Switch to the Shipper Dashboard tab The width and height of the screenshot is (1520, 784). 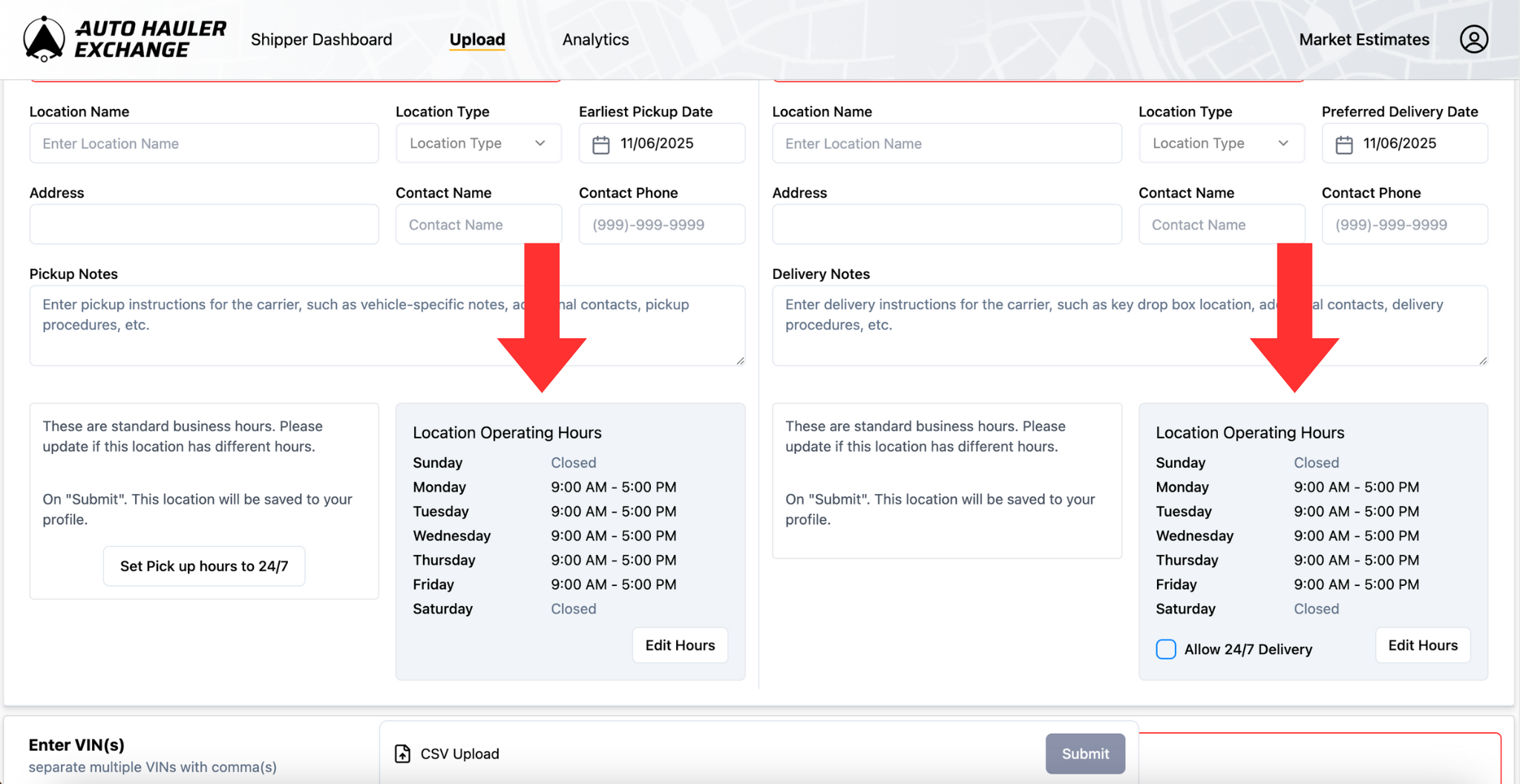321,39
